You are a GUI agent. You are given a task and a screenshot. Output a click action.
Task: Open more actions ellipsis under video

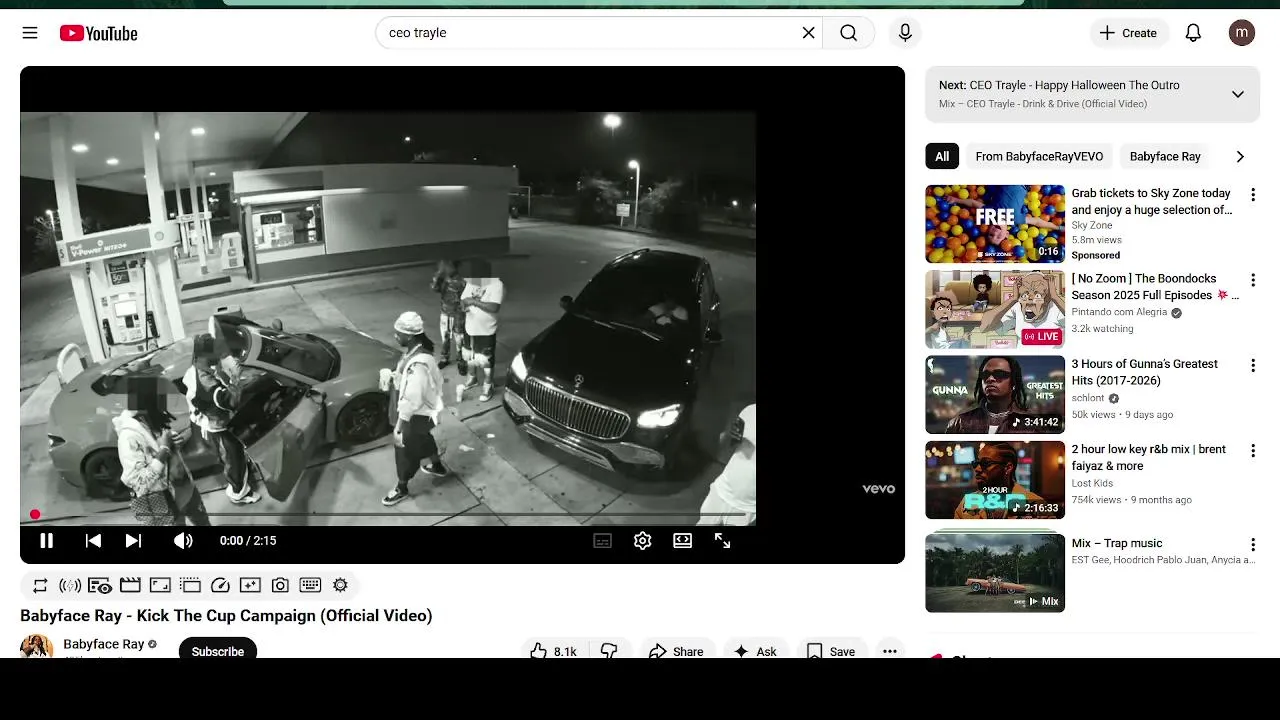pos(889,650)
